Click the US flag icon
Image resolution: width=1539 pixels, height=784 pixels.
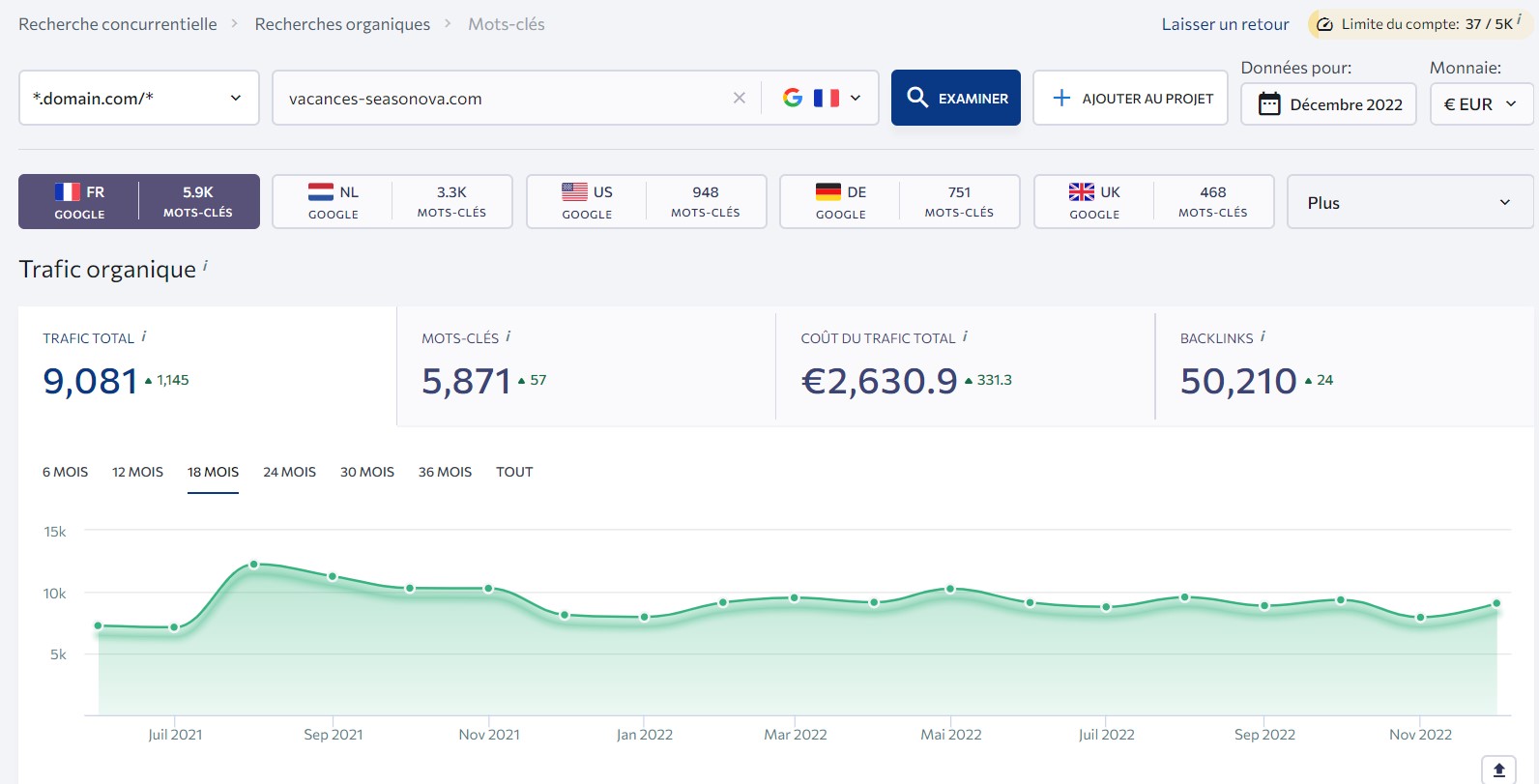click(x=574, y=191)
